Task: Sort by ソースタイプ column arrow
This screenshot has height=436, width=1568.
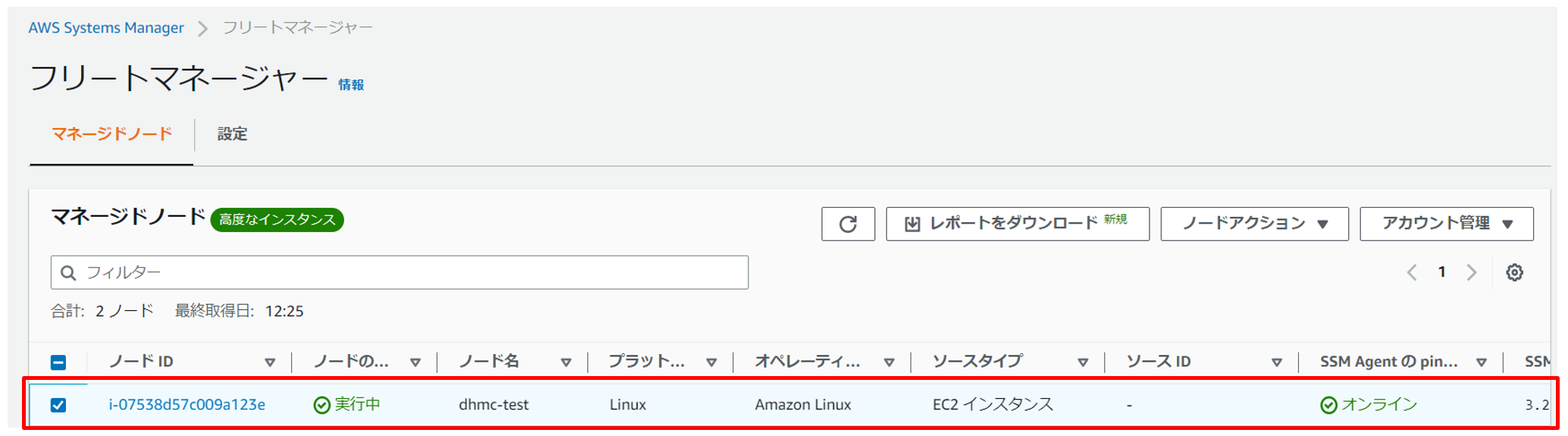Action: coord(1083,362)
